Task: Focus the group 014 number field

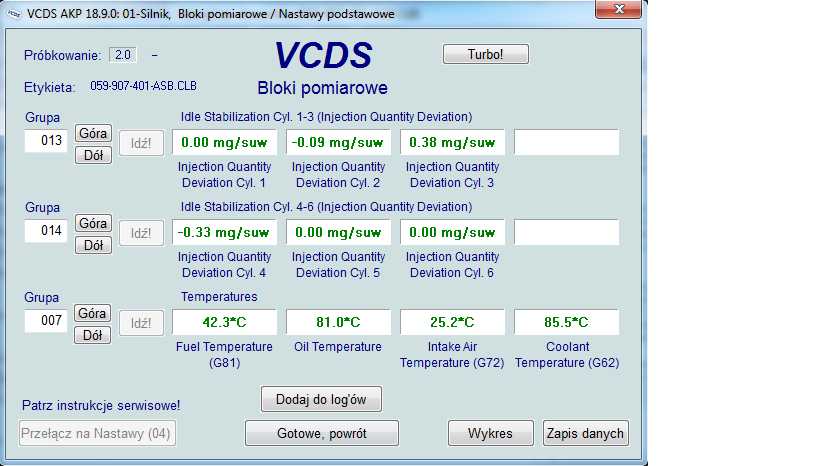Action: pos(46,230)
